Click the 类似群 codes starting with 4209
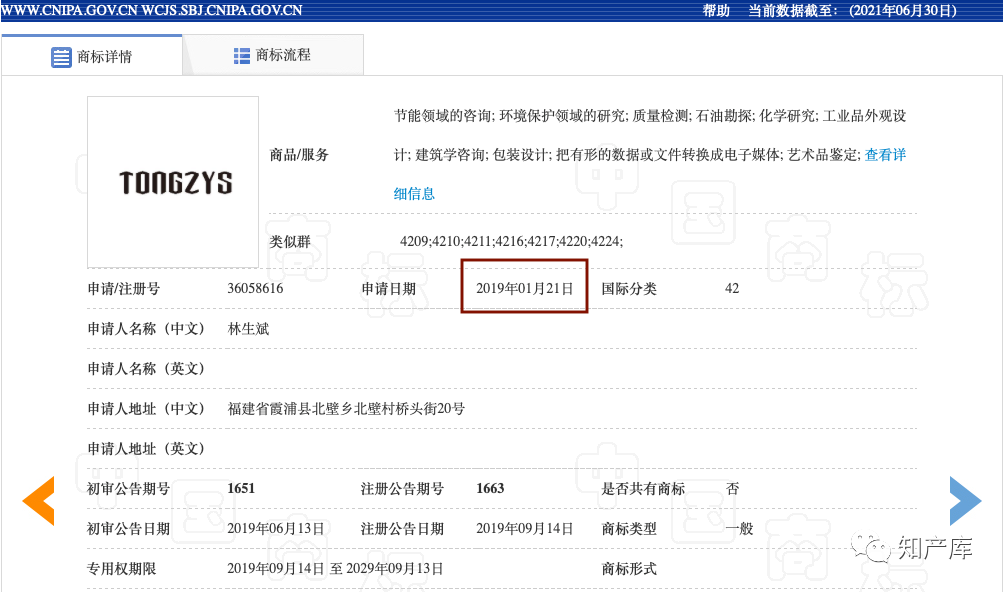 [511, 242]
